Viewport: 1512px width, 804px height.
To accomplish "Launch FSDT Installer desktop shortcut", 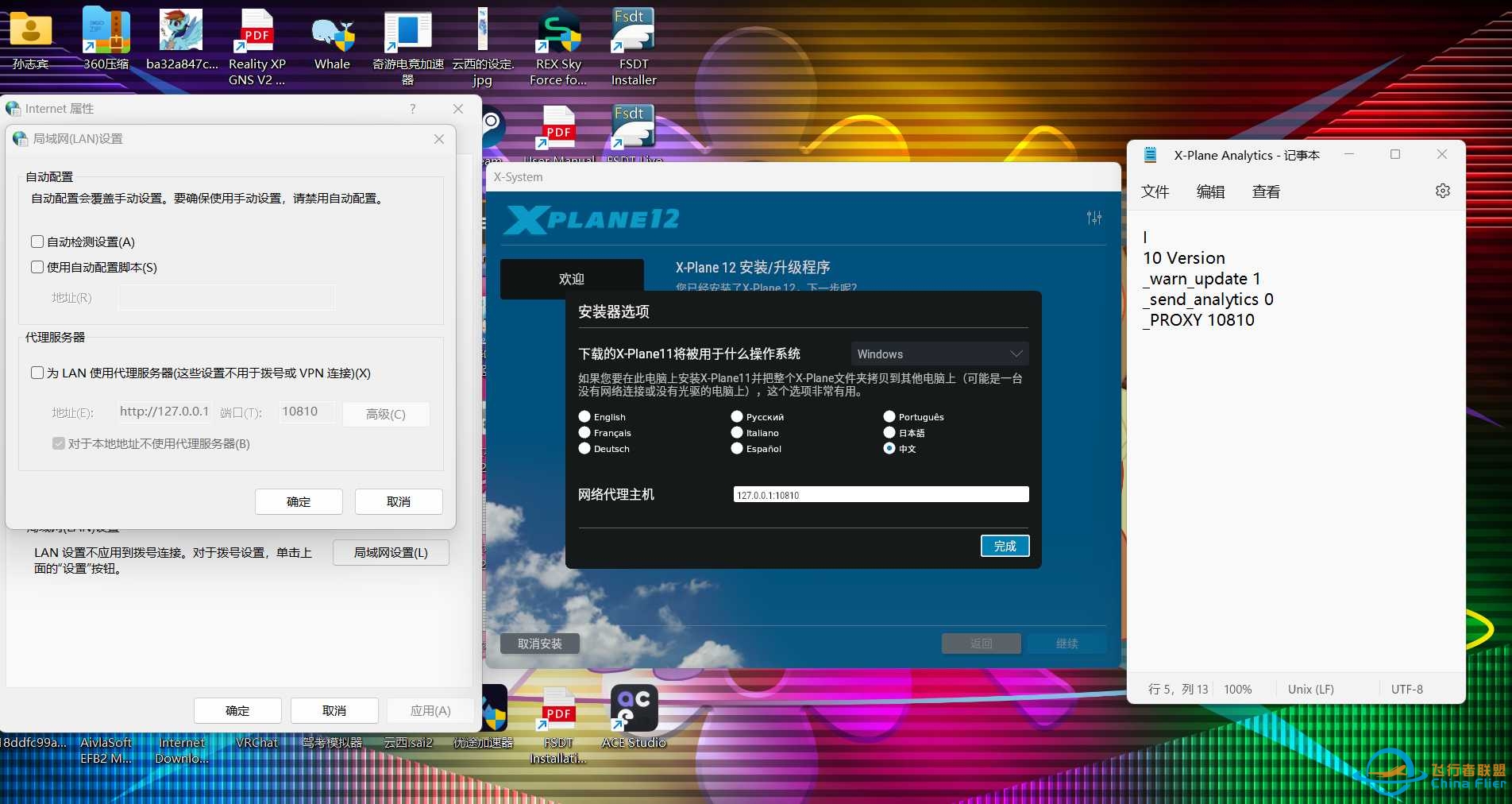I will tap(633, 46).
